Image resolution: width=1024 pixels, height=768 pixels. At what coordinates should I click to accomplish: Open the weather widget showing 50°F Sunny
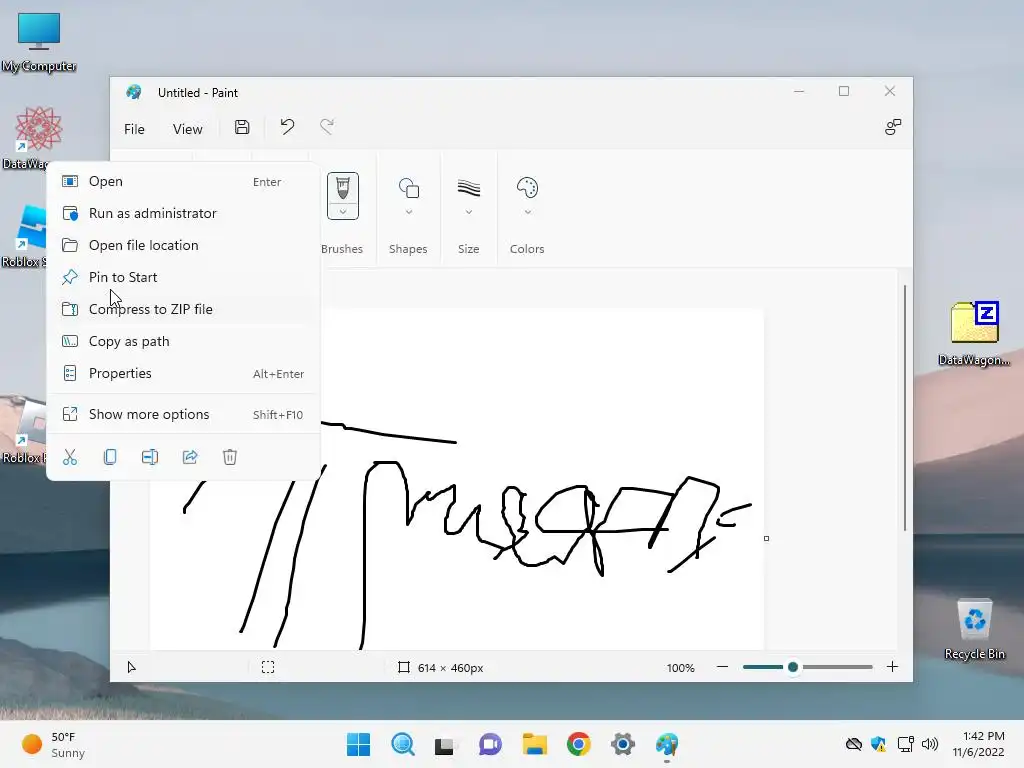[54, 744]
